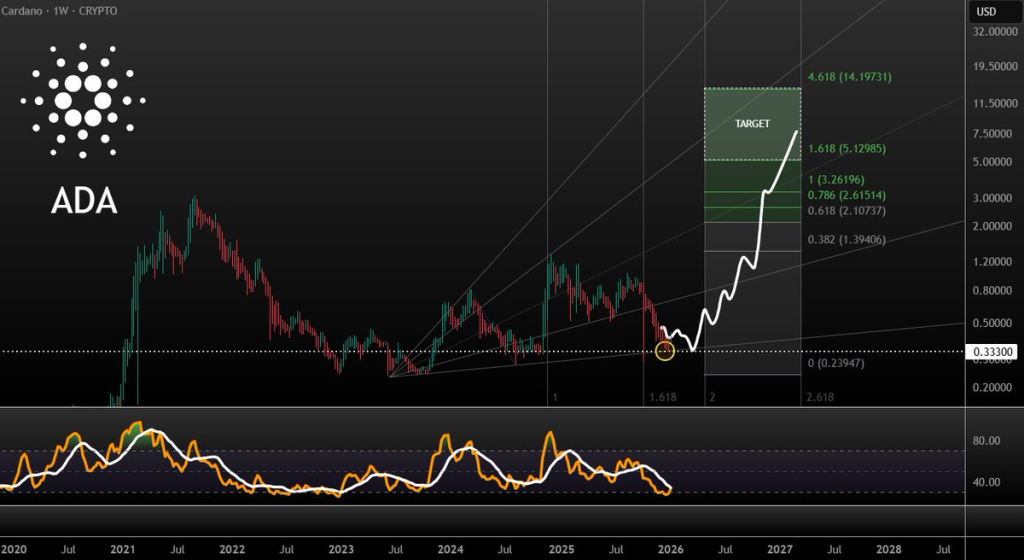1024x560 pixels.
Task: Click the Cardano logo icon
Action: [x=84, y=100]
